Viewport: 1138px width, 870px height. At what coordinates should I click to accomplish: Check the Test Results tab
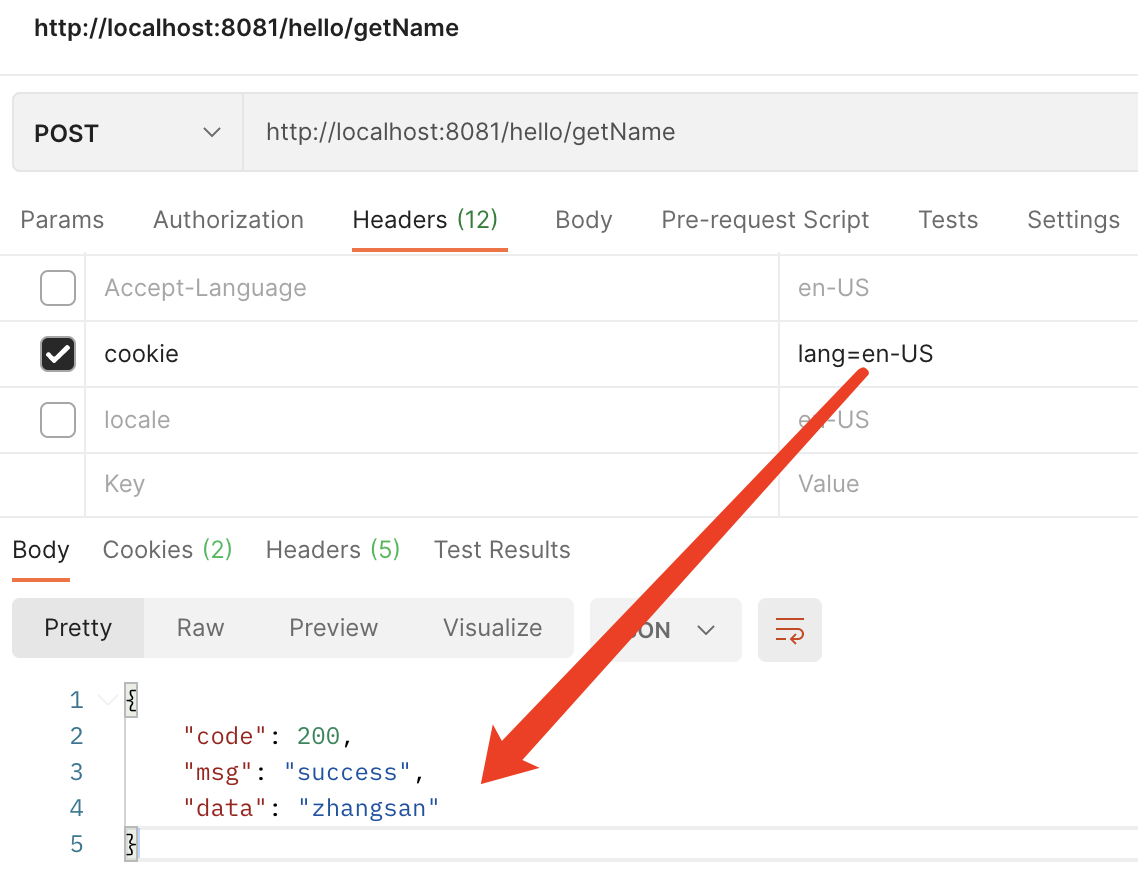click(x=501, y=549)
